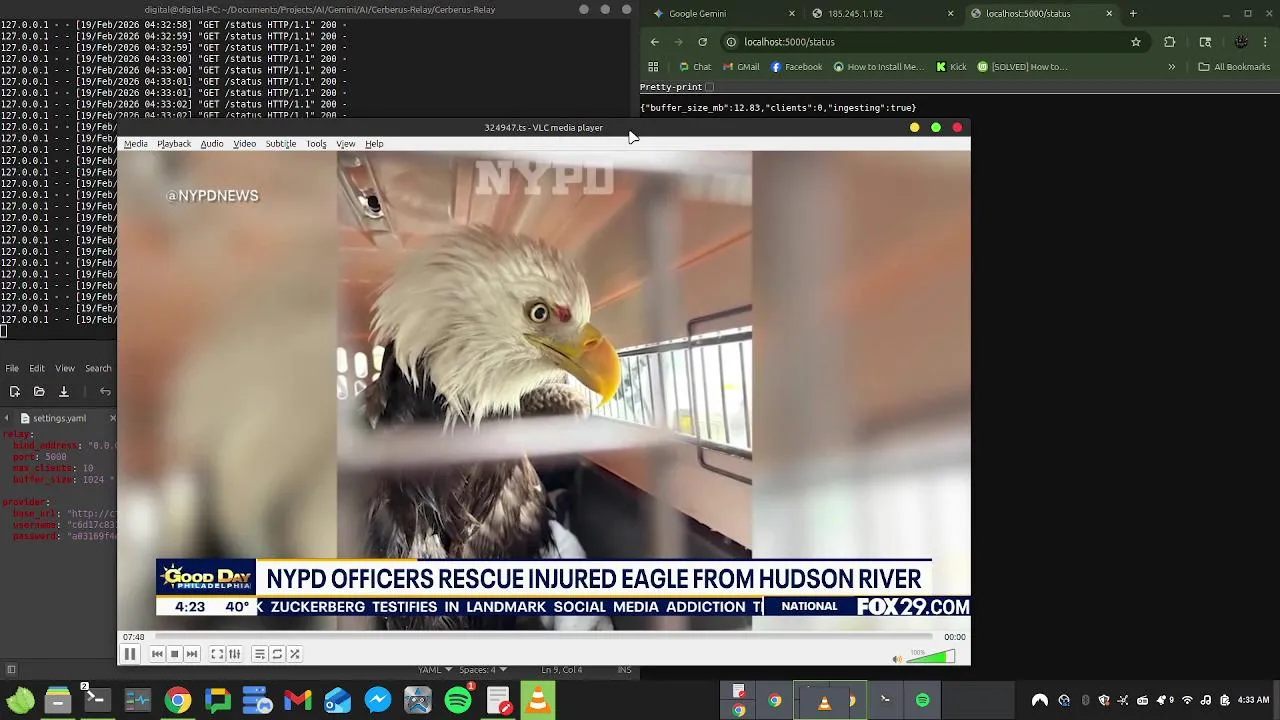Click save icon in text editor
Viewport: 1280px width, 720px height.
pos(63,392)
